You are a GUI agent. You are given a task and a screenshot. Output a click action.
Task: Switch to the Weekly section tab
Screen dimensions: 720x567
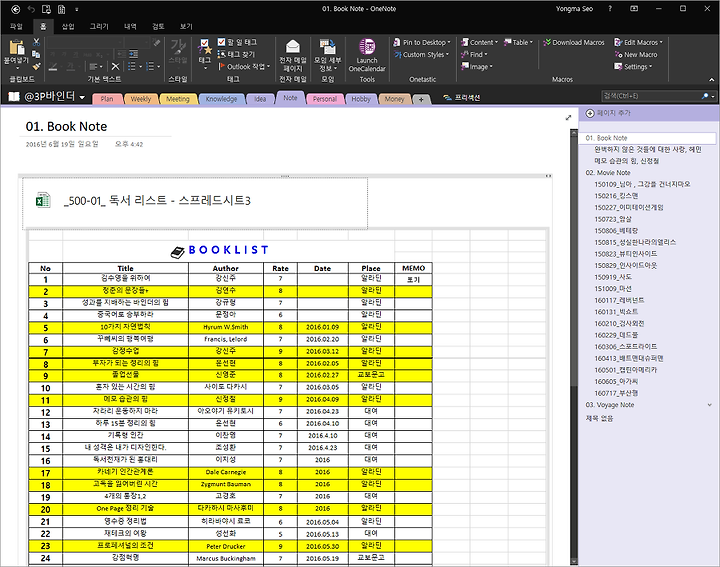[141, 99]
